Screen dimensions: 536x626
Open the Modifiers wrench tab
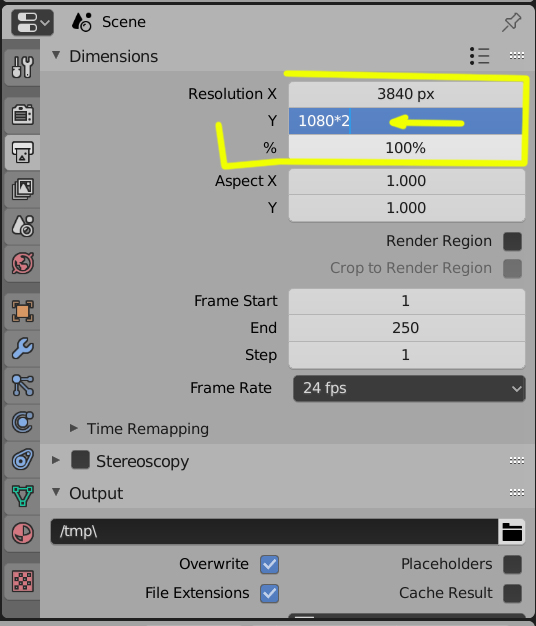pos(22,349)
